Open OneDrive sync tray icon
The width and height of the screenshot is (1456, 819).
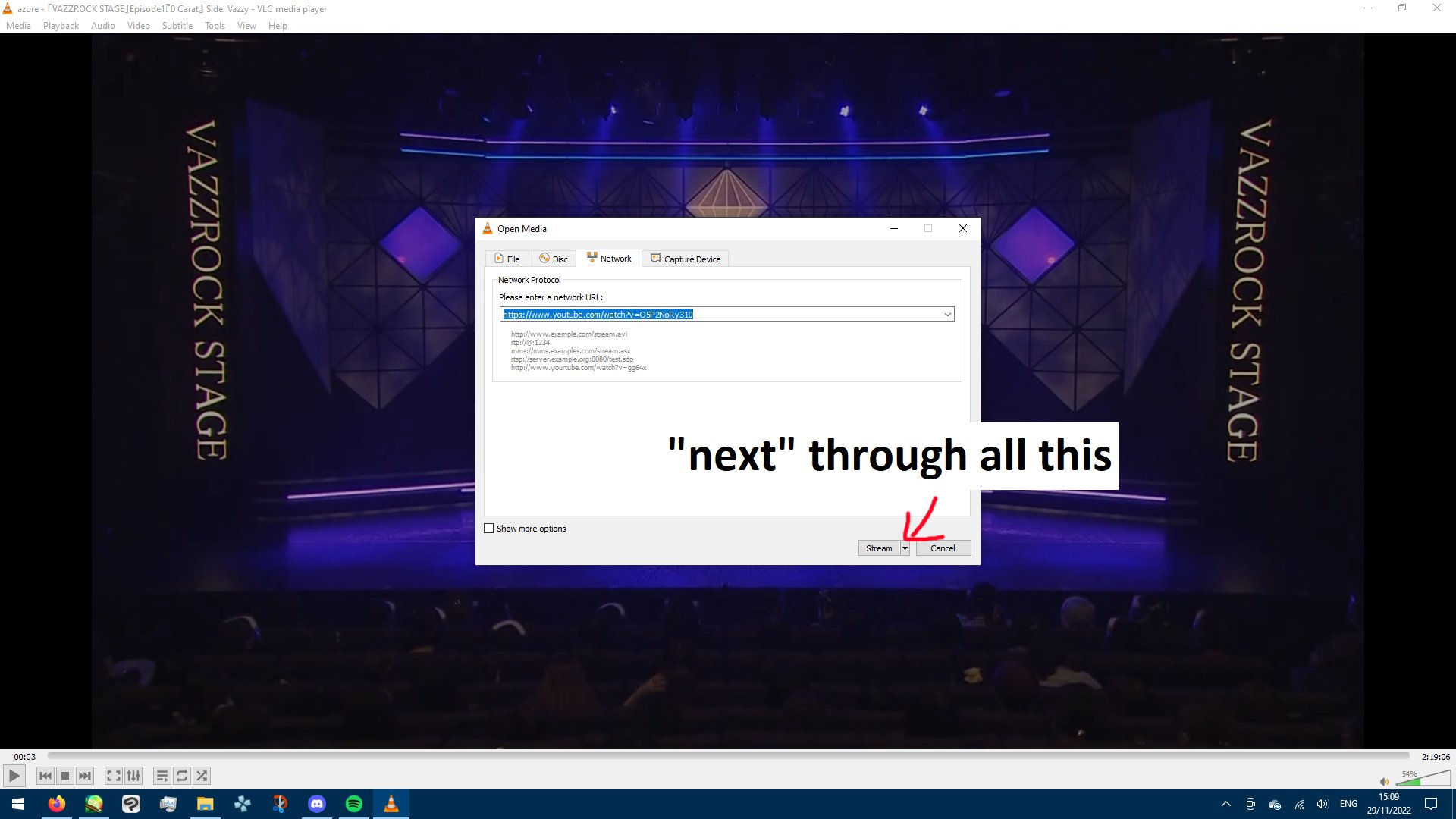(x=1275, y=804)
